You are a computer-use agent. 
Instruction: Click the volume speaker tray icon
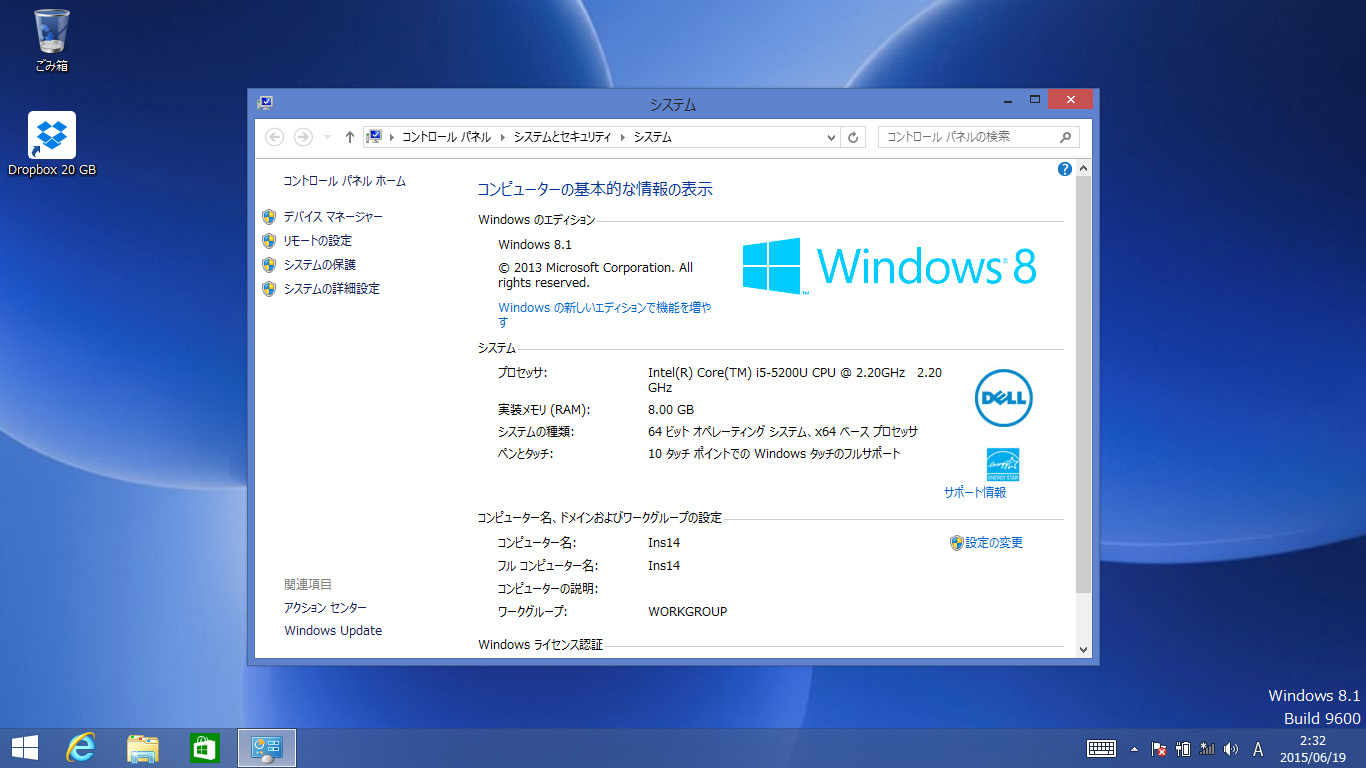1230,748
